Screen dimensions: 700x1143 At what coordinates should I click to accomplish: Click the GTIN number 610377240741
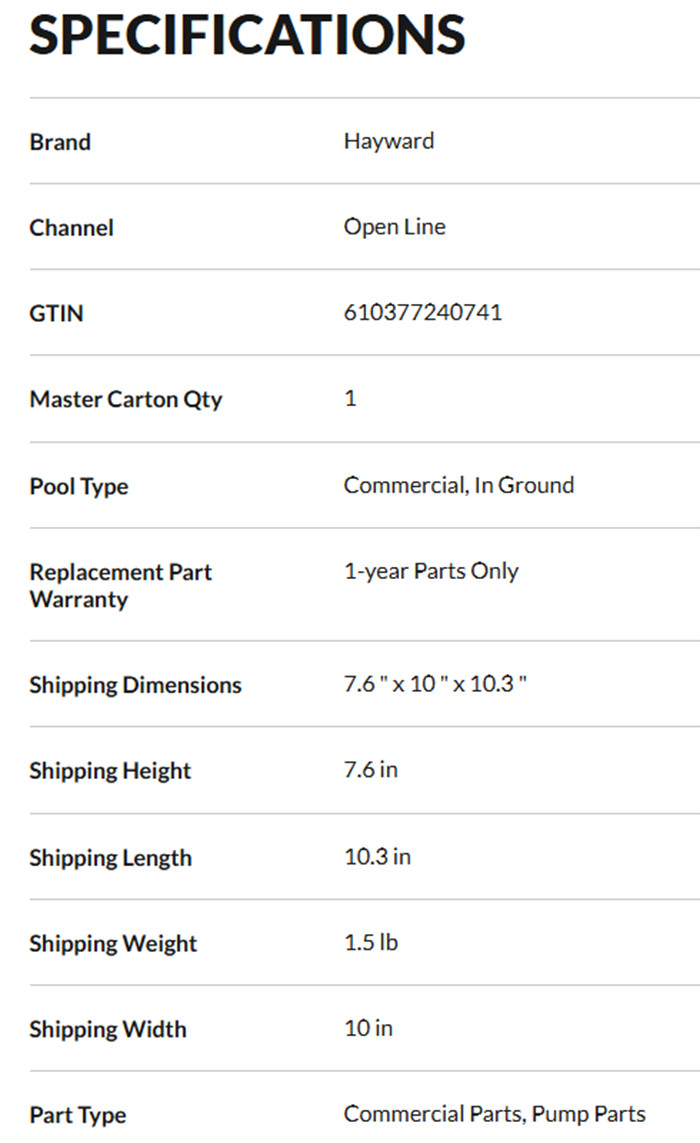[x=423, y=313]
